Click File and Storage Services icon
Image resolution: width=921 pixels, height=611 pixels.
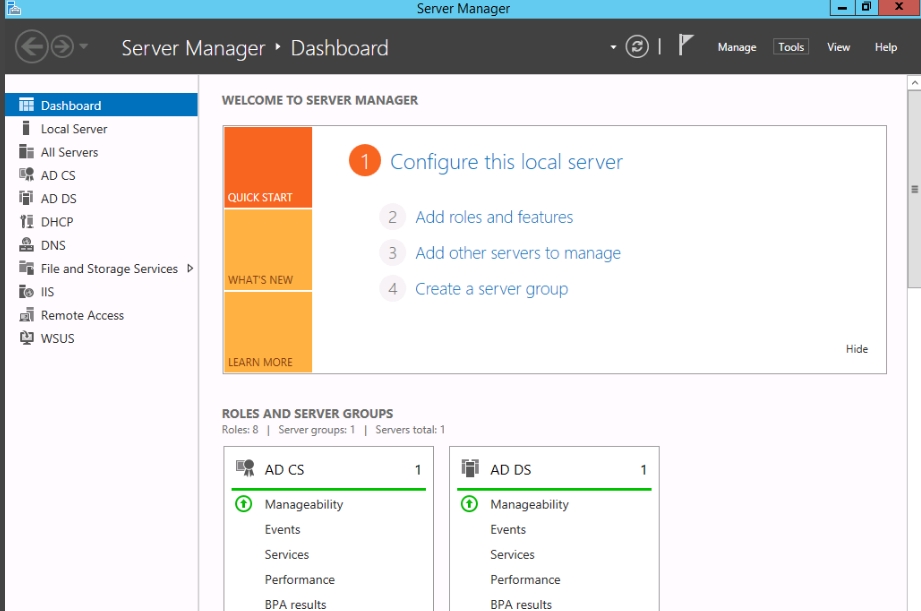tap(26, 268)
